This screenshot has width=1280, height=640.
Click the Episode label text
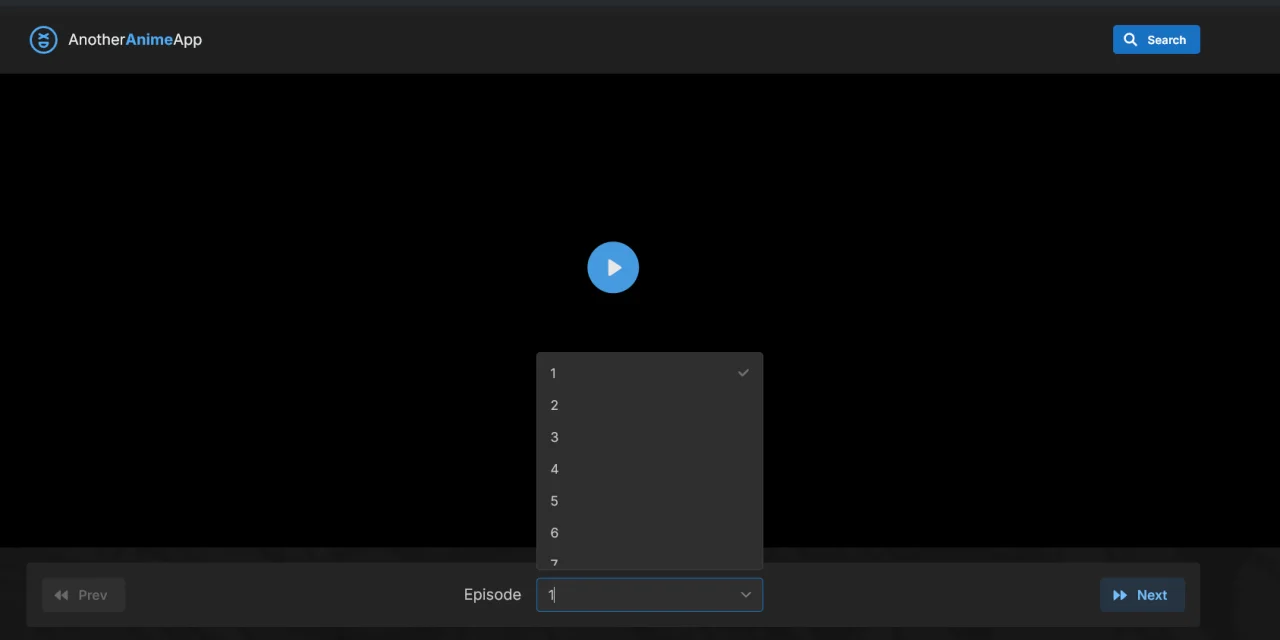click(x=492, y=595)
